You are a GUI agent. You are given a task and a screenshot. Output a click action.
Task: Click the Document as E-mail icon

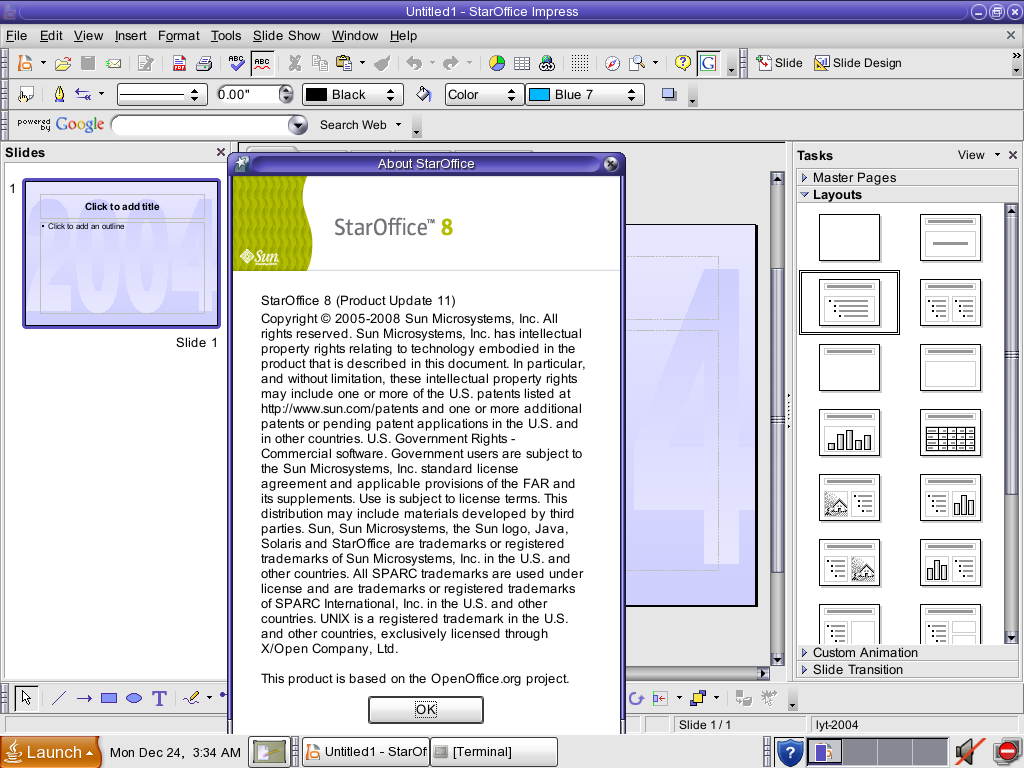[x=114, y=63]
